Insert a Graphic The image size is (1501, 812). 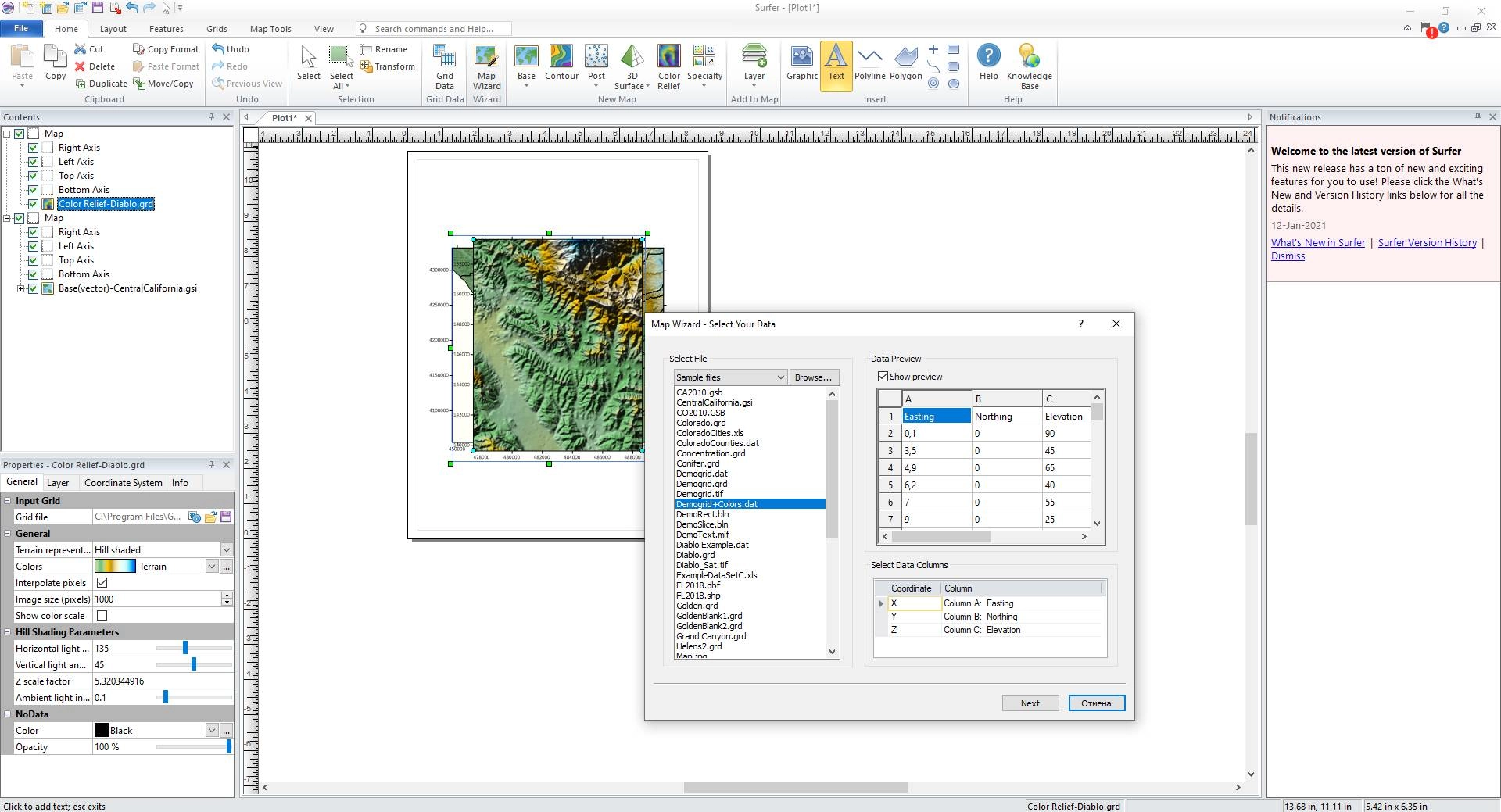[802, 63]
